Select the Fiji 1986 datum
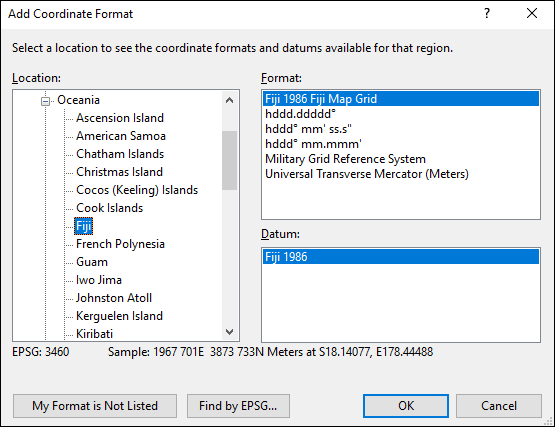This screenshot has height=427, width=555. pos(401,257)
